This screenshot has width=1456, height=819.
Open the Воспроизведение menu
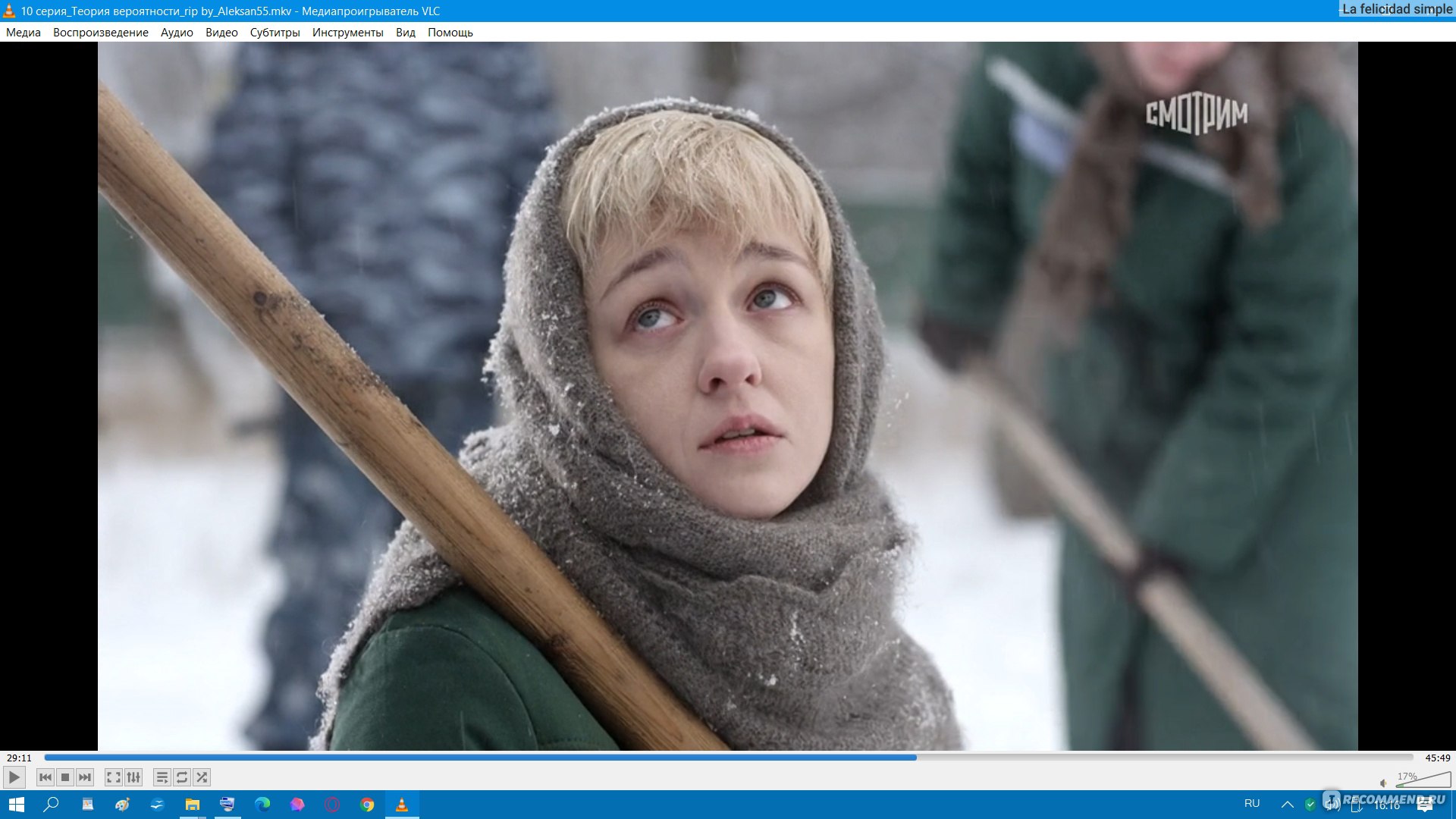pos(101,33)
